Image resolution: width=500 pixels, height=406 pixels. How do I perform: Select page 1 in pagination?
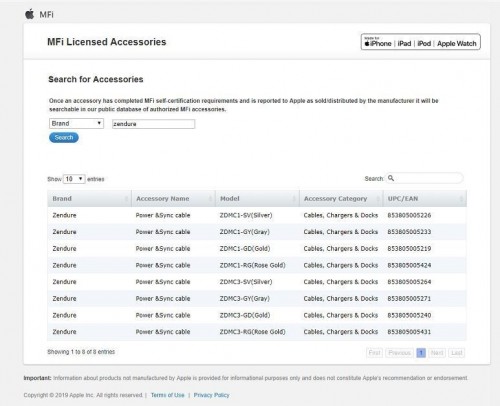(x=421, y=353)
